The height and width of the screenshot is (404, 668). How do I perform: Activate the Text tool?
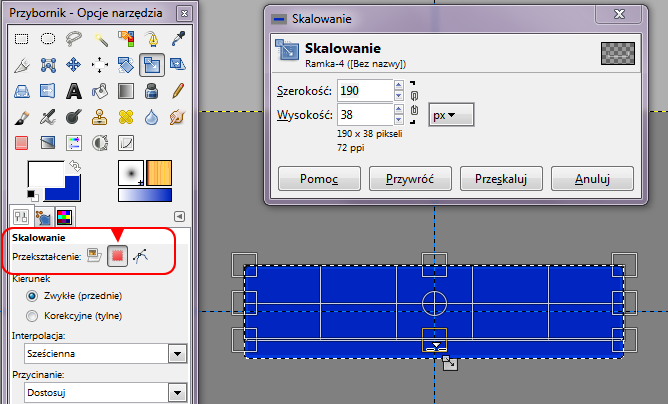tap(74, 91)
